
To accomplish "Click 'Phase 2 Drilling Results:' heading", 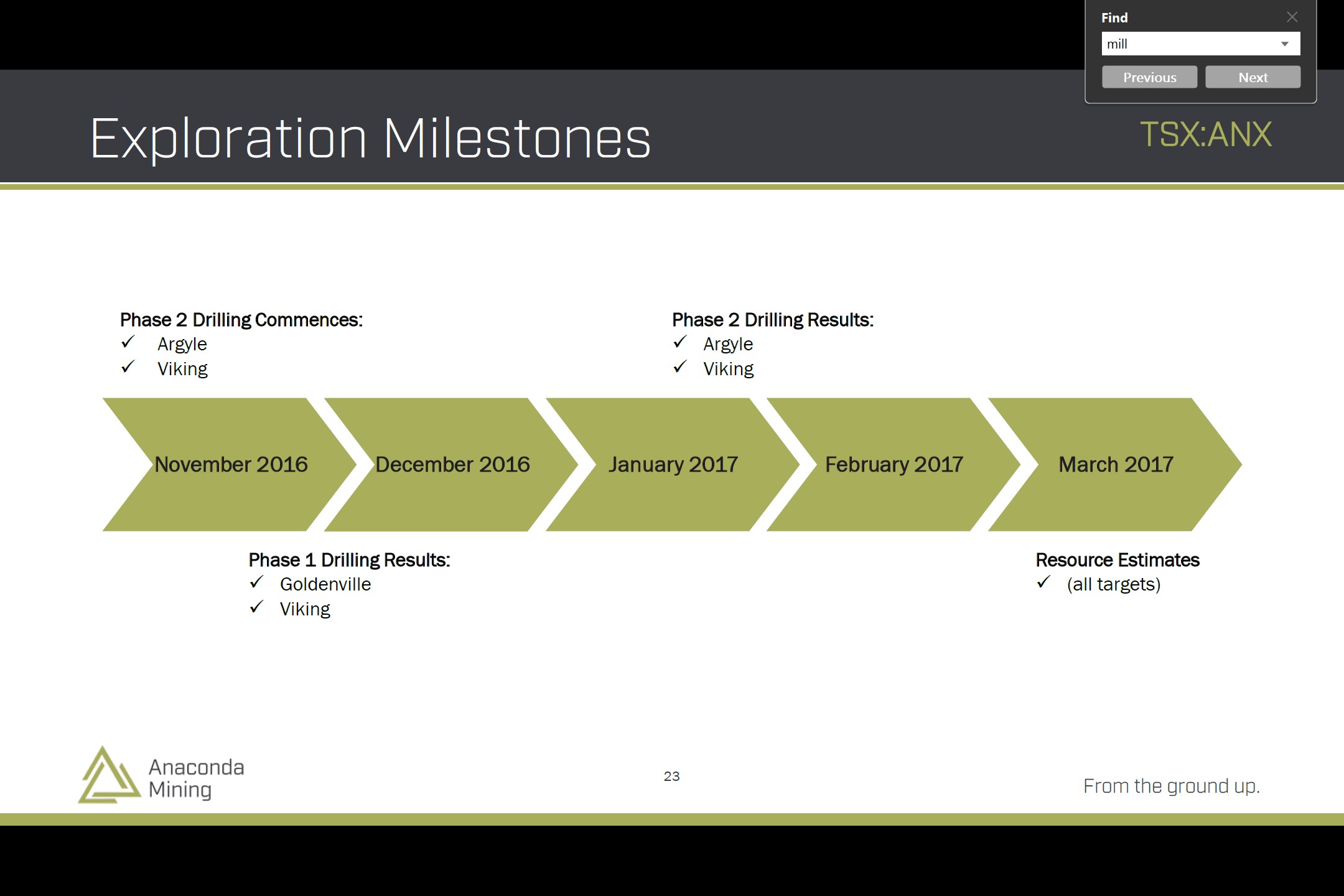I will coord(773,320).
